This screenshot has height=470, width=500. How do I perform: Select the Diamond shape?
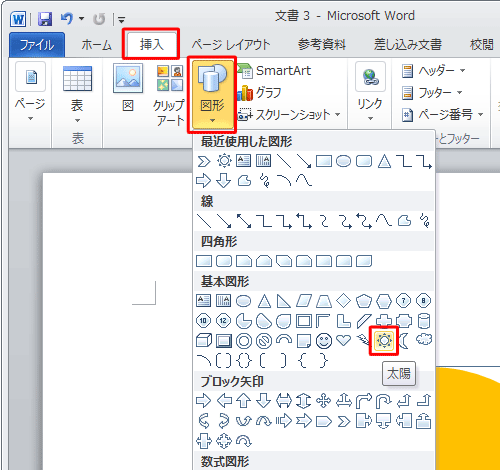pyautogui.click(x=343, y=301)
